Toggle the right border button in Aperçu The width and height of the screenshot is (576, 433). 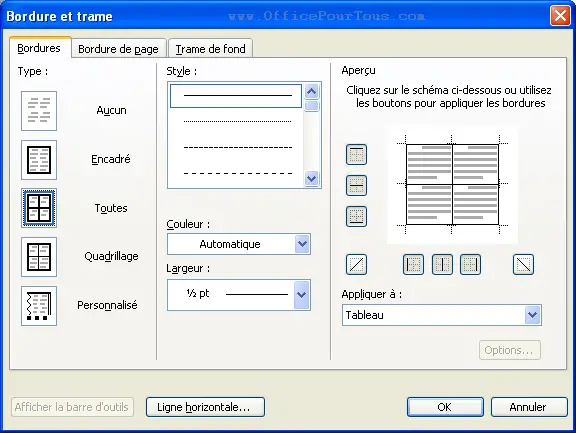[x=470, y=264]
